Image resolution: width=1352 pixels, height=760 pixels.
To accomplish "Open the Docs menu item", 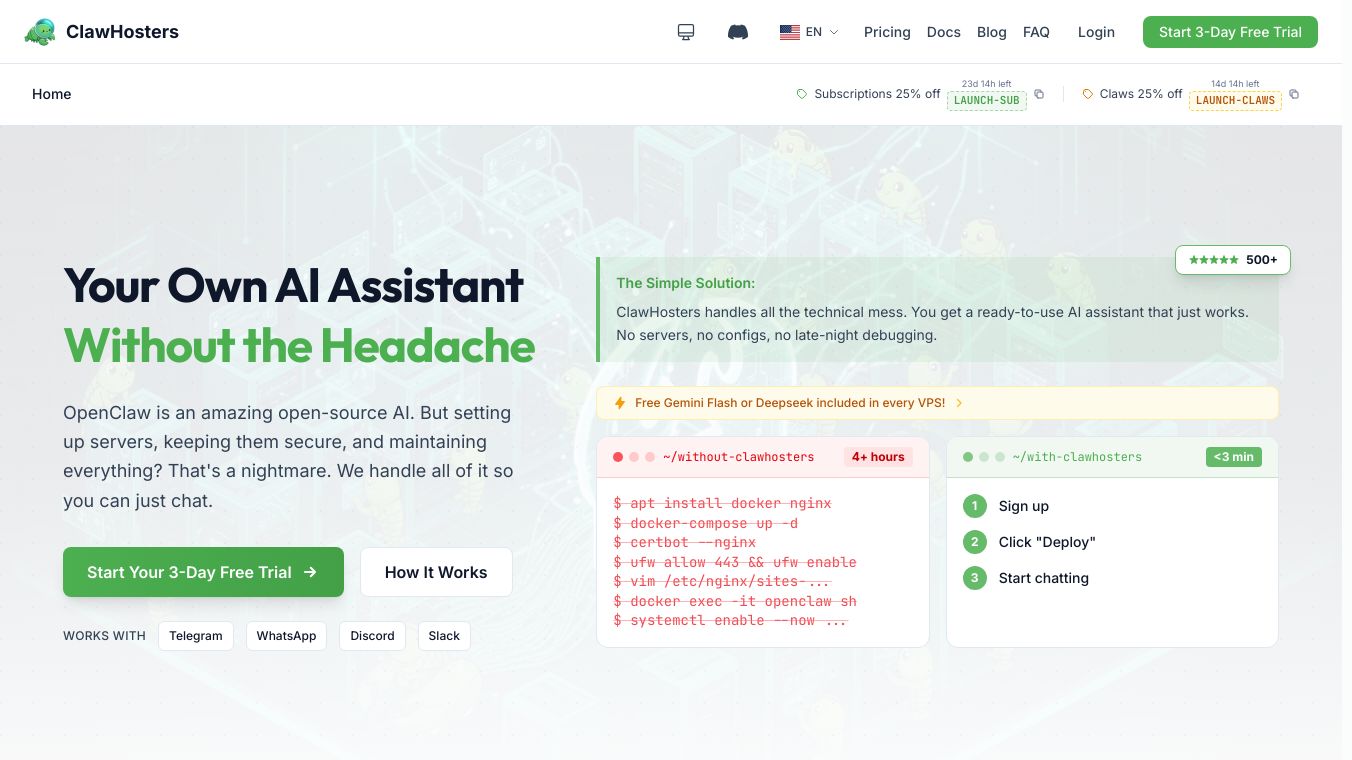I will tap(944, 32).
